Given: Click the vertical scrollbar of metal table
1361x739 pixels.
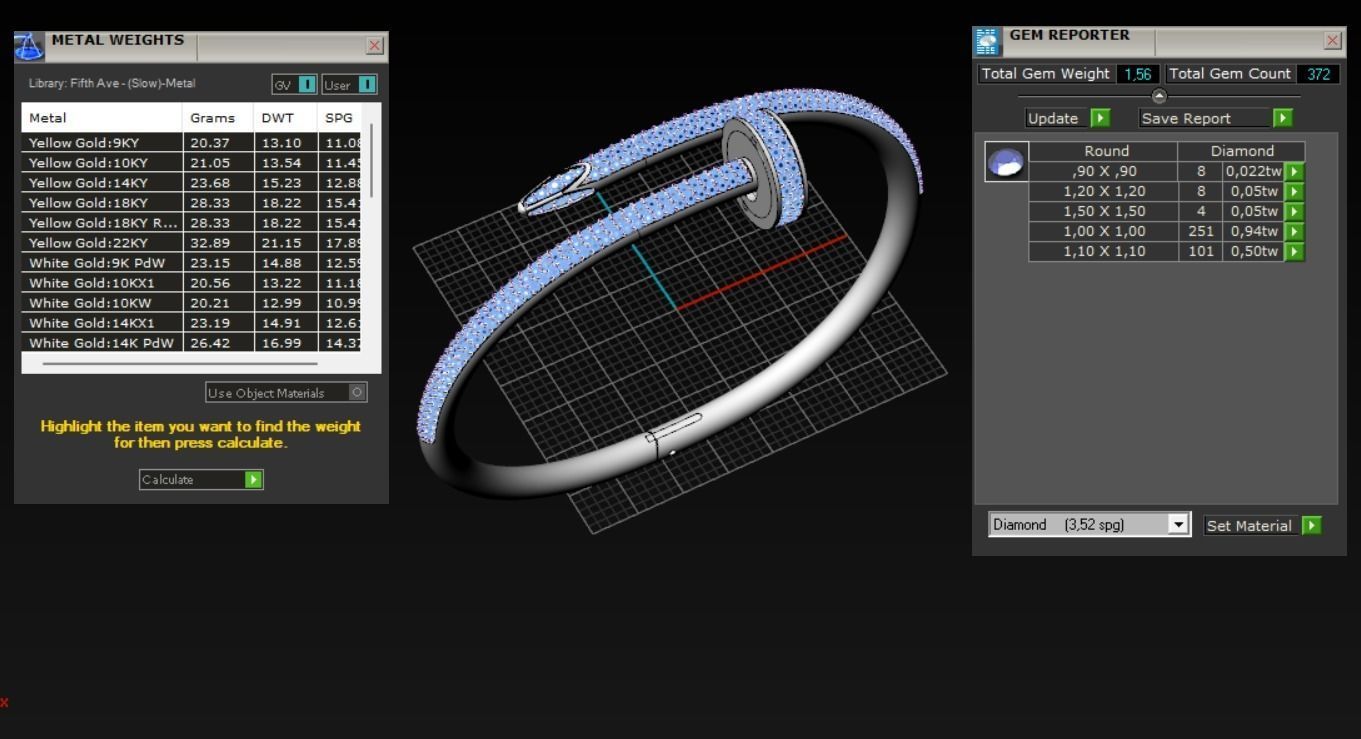Looking at the screenshot, I should (371, 160).
